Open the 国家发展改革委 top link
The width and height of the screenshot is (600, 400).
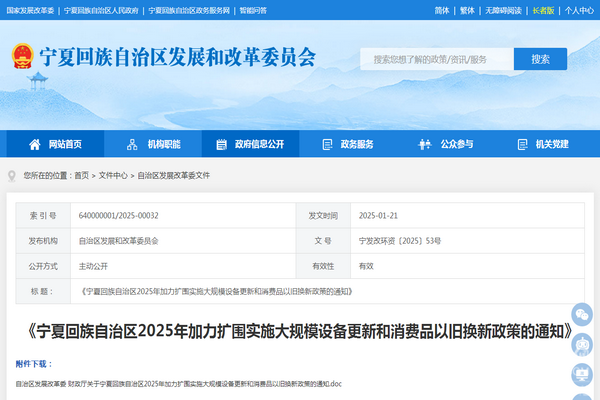(29, 9)
